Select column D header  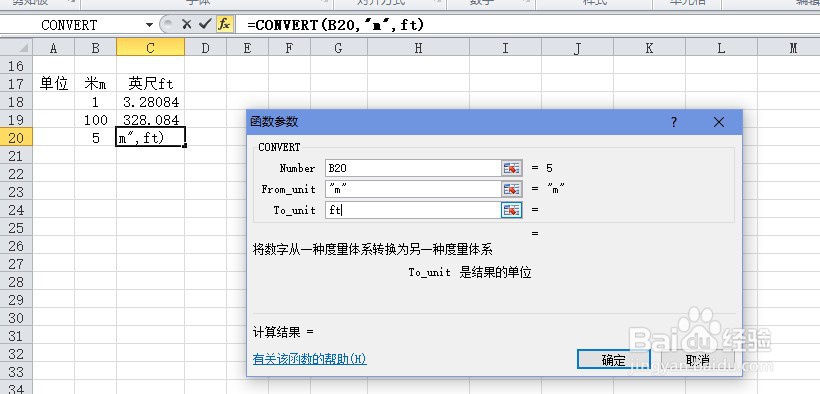[x=205, y=48]
